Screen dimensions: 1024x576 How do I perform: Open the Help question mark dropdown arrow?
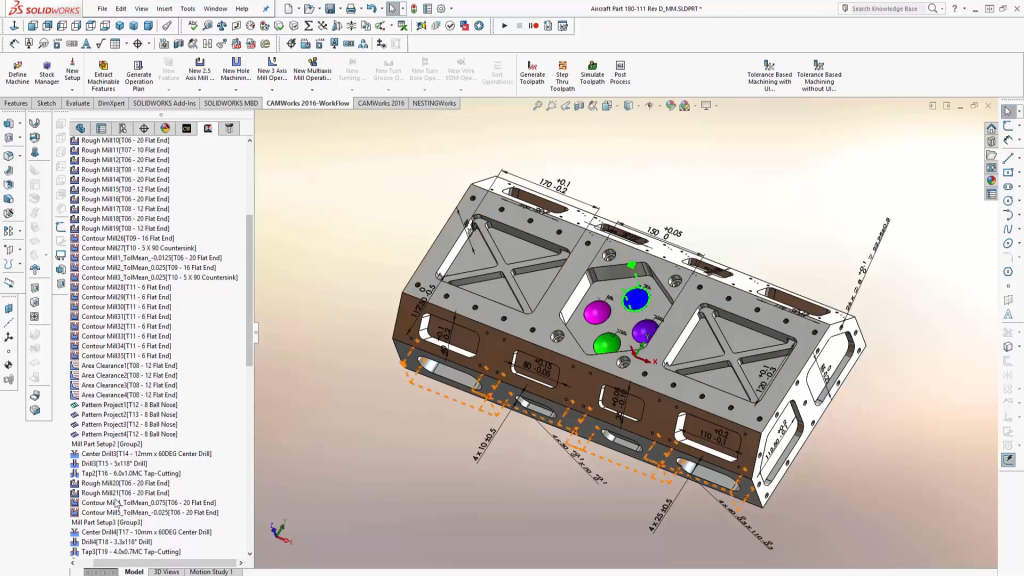pos(965,9)
